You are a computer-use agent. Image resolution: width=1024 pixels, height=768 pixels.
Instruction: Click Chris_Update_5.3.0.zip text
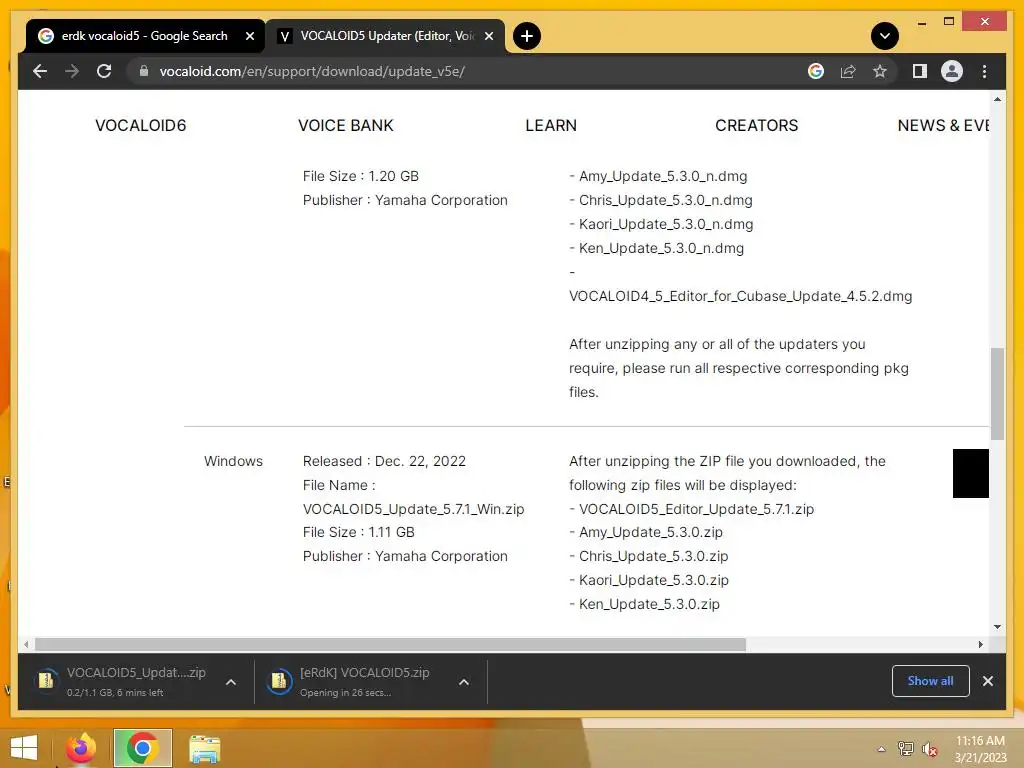pos(653,556)
